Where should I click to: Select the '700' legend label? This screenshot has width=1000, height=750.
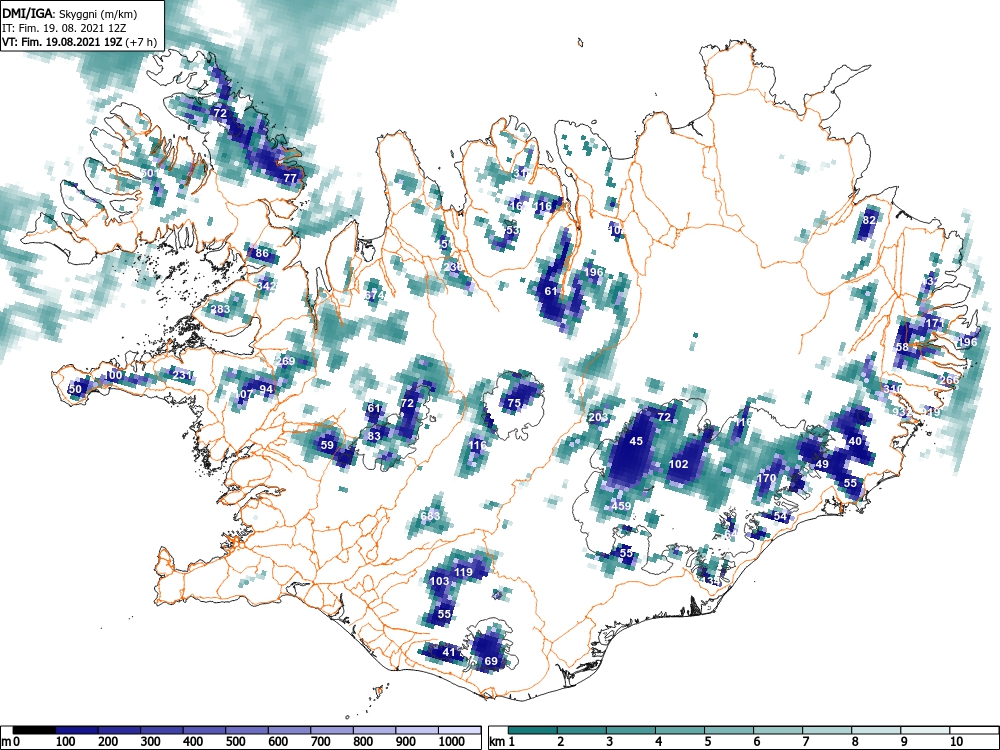[x=320, y=742]
